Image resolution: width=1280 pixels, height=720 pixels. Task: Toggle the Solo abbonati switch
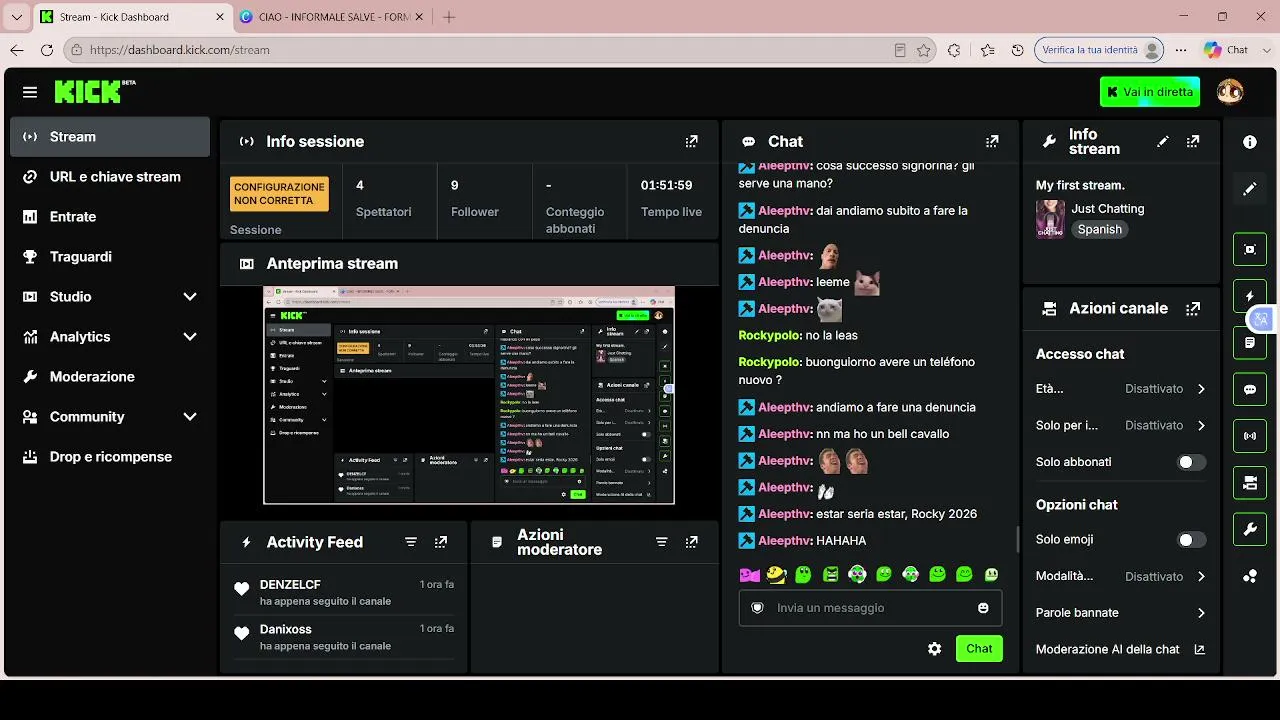tap(1191, 462)
